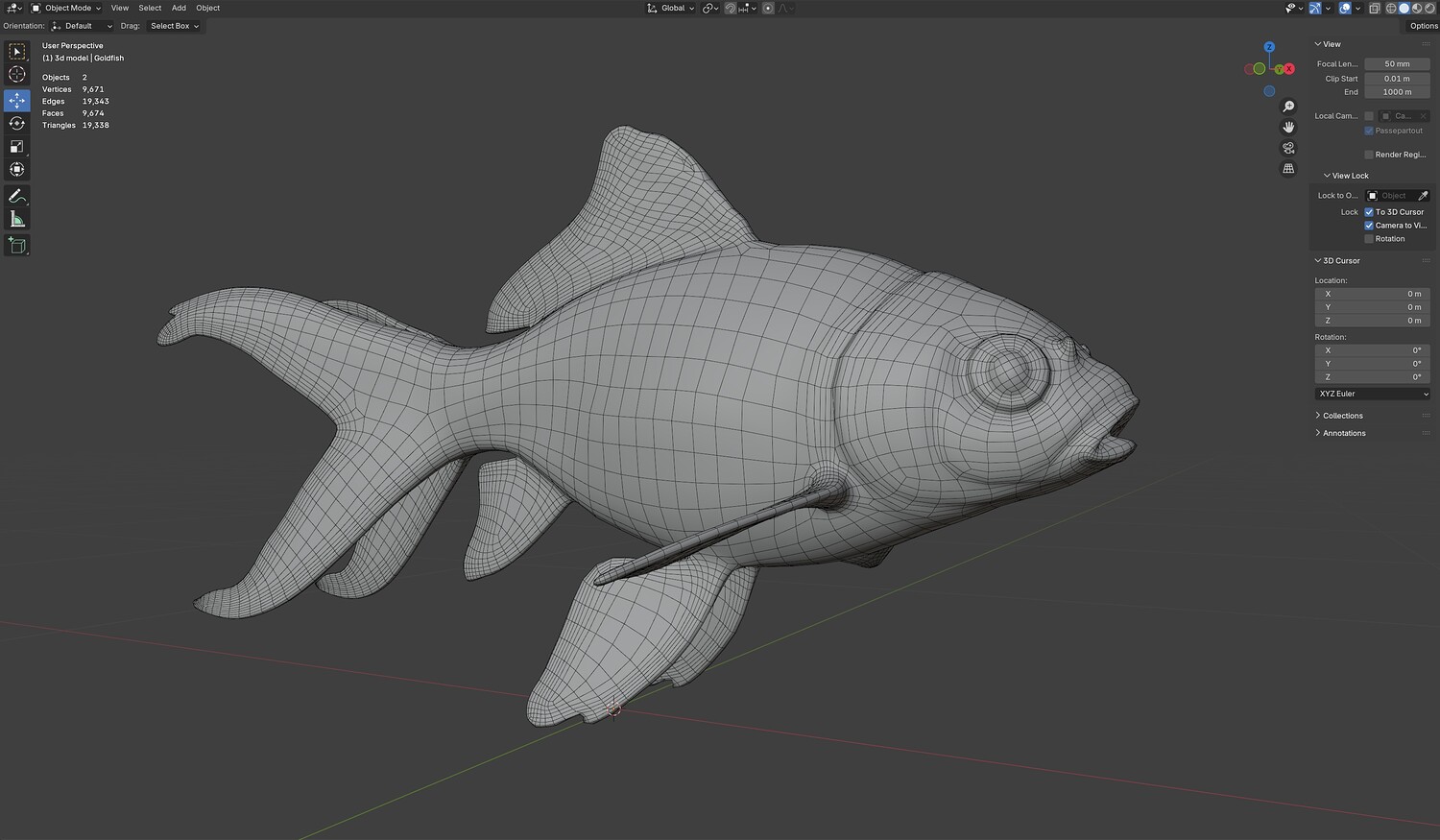Toggle viewport overlays display
Screen dimensions: 1440x840
1345,8
